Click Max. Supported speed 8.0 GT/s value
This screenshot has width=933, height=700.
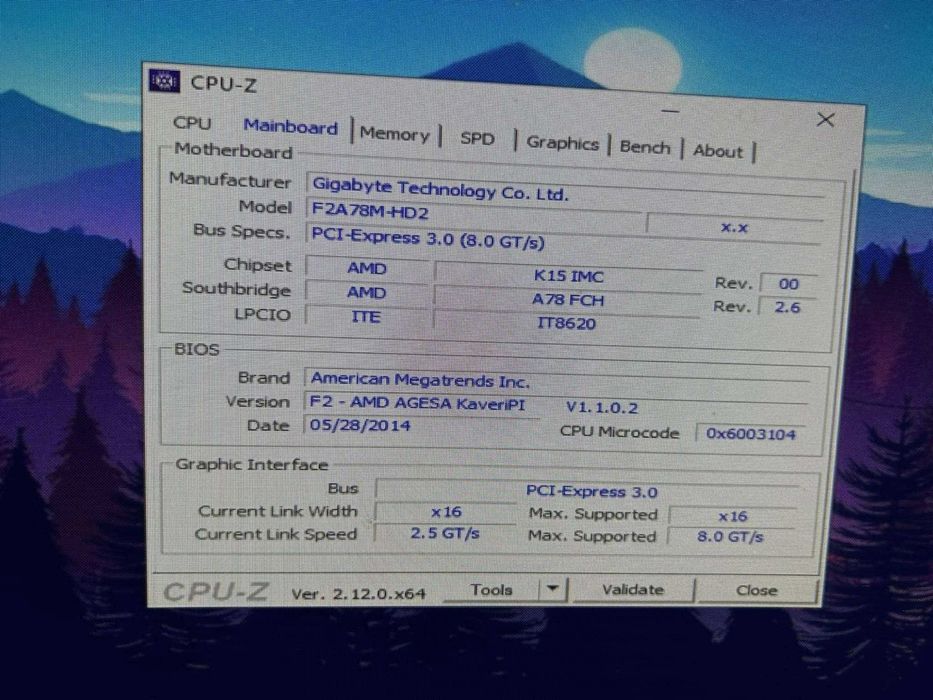730,537
